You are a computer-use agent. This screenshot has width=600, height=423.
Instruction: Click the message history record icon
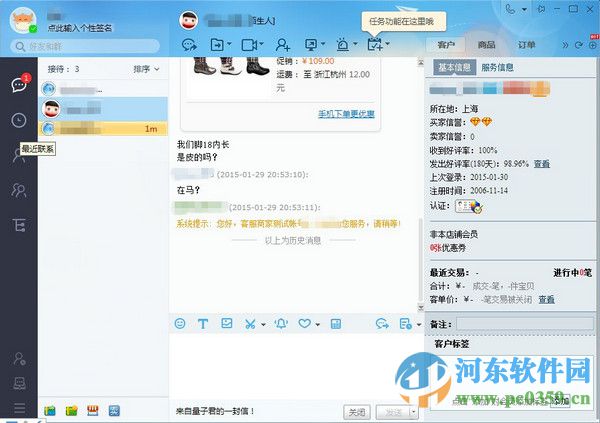(405, 324)
